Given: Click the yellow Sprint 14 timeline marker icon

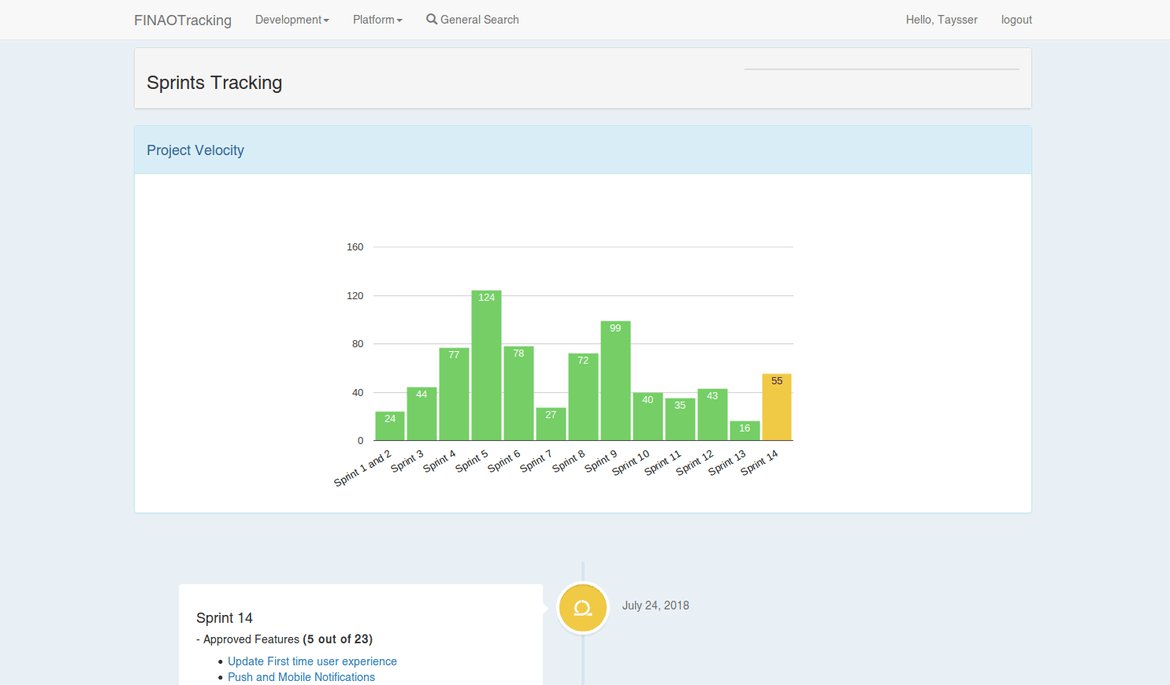Looking at the screenshot, I should click(x=583, y=608).
